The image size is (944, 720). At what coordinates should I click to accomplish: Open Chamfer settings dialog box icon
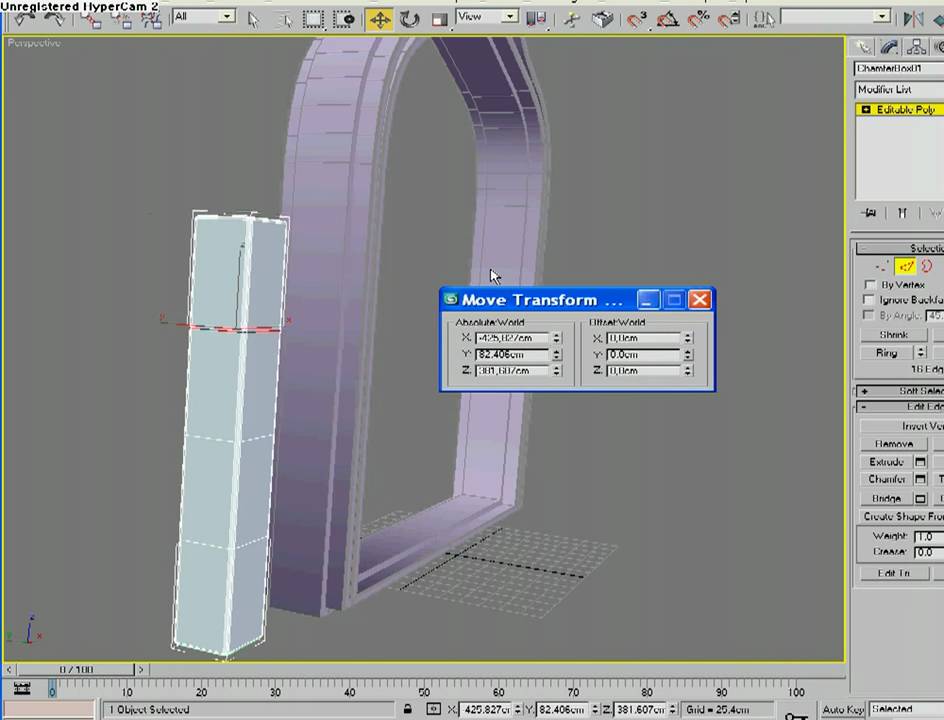pyautogui.click(x=920, y=479)
